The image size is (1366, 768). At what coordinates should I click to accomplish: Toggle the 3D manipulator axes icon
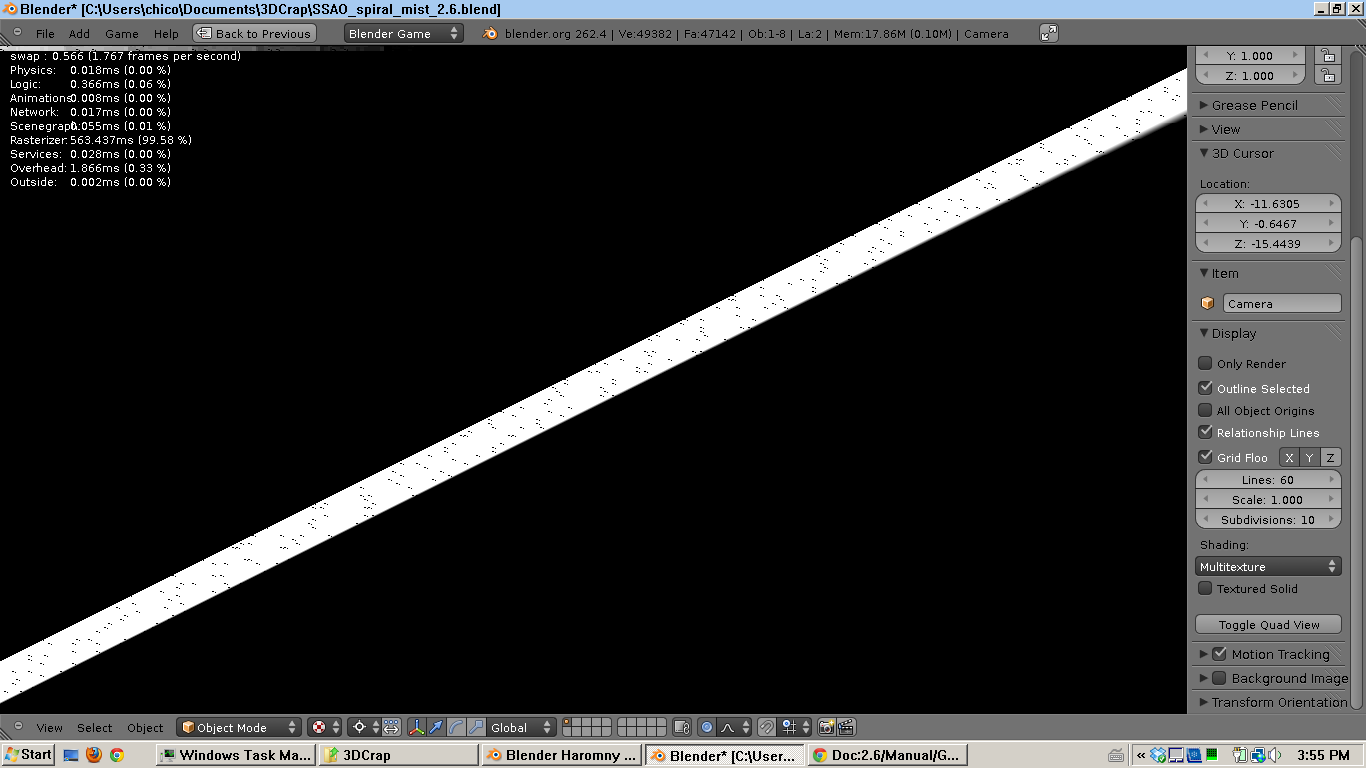pos(417,727)
